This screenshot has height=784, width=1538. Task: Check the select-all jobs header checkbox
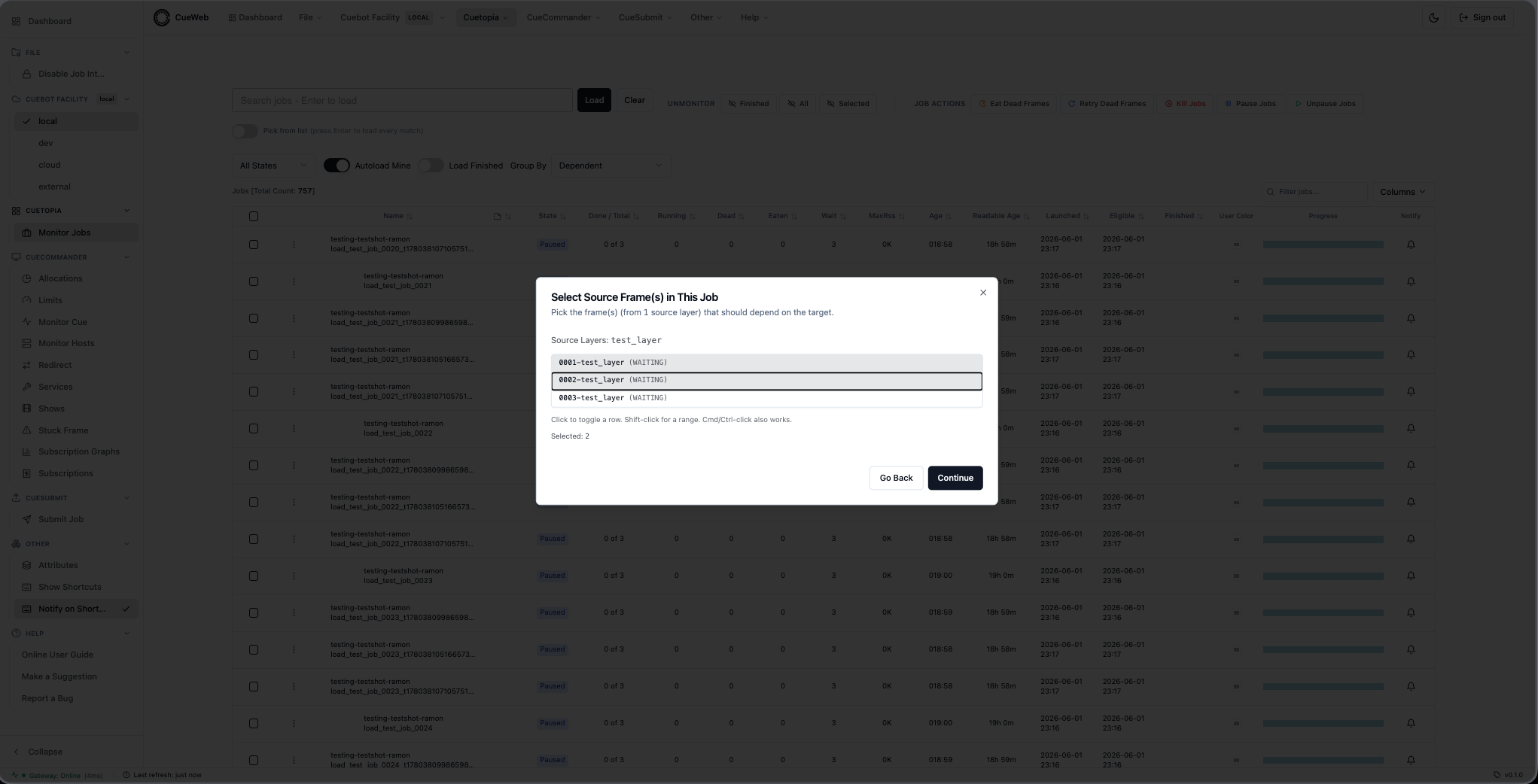[x=254, y=216]
